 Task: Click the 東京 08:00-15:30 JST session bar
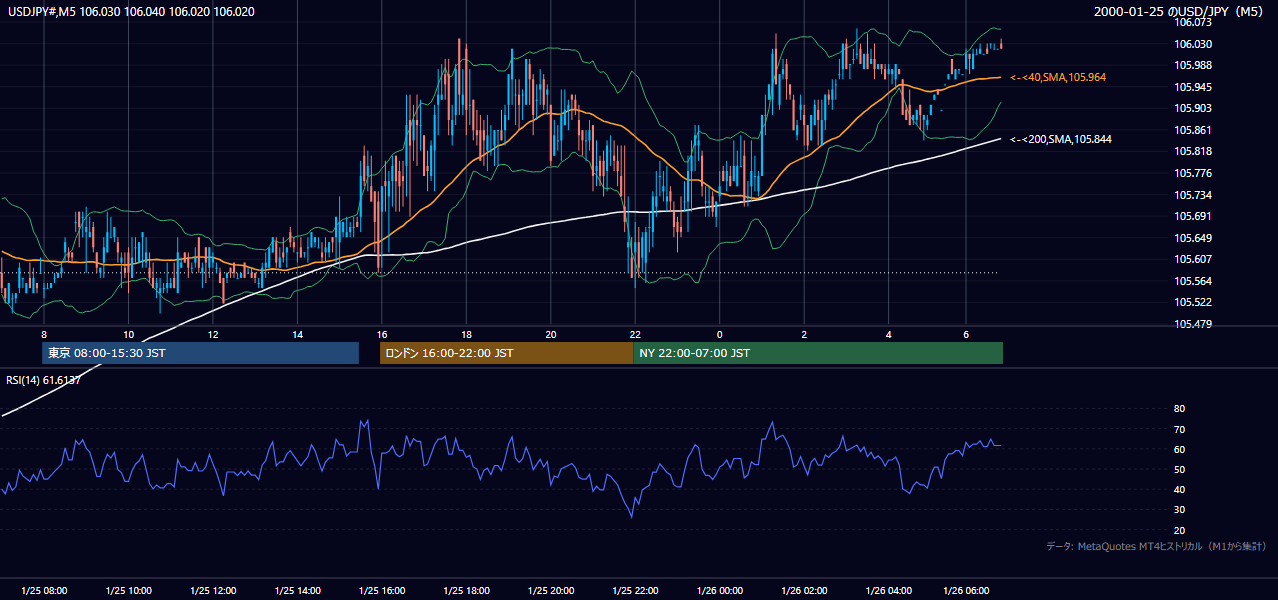pyautogui.click(x=200, y=353)
